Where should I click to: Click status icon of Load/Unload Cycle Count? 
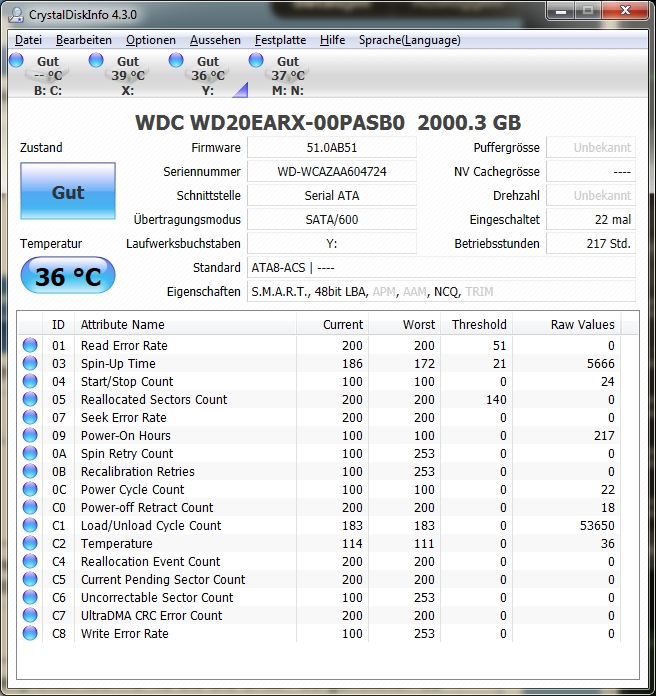tap(30, 525)
